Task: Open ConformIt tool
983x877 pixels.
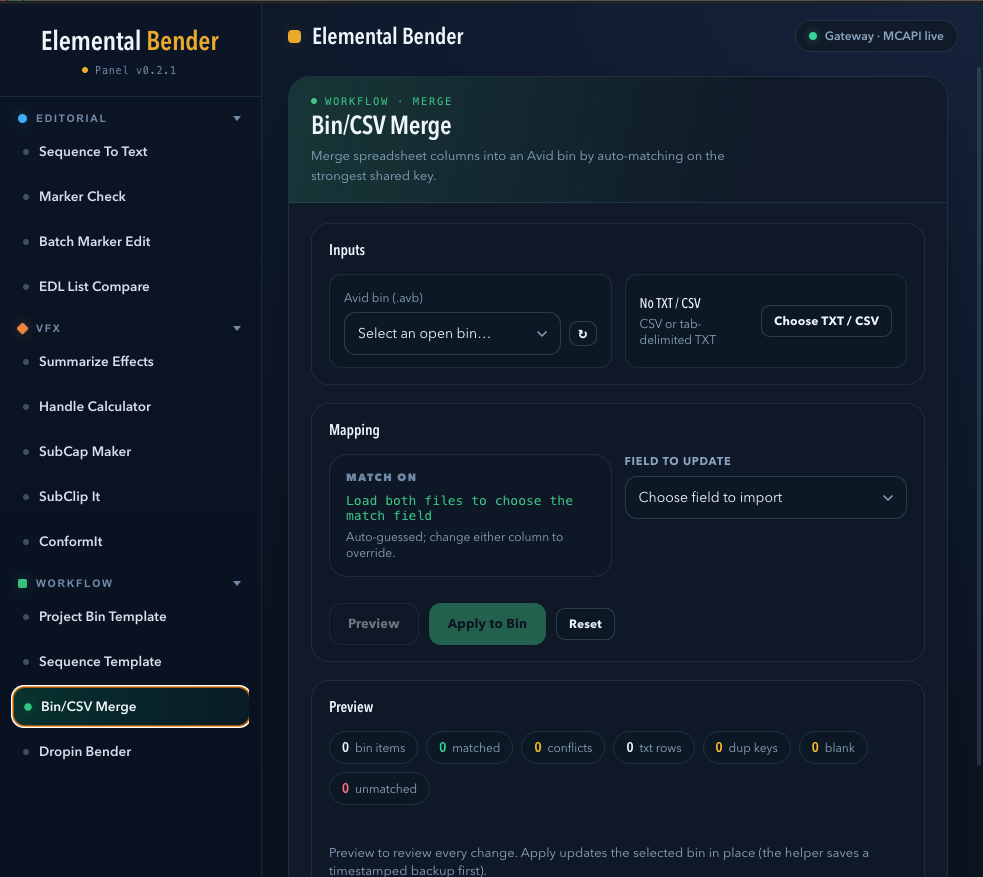Action: (x=70, y=542)
